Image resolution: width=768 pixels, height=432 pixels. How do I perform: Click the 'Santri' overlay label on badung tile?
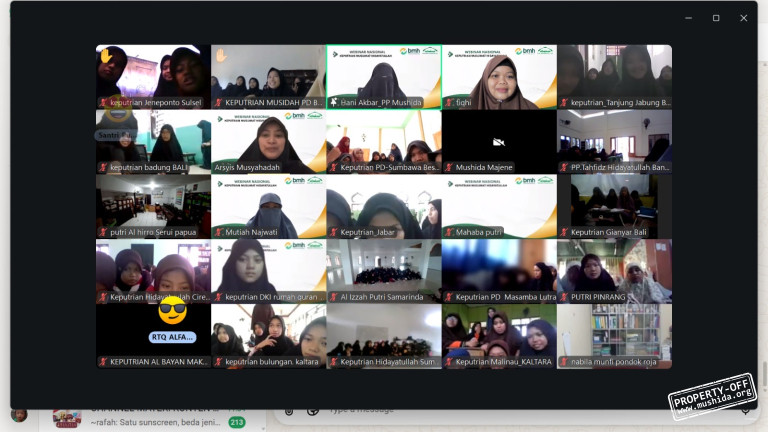[114, 135]
